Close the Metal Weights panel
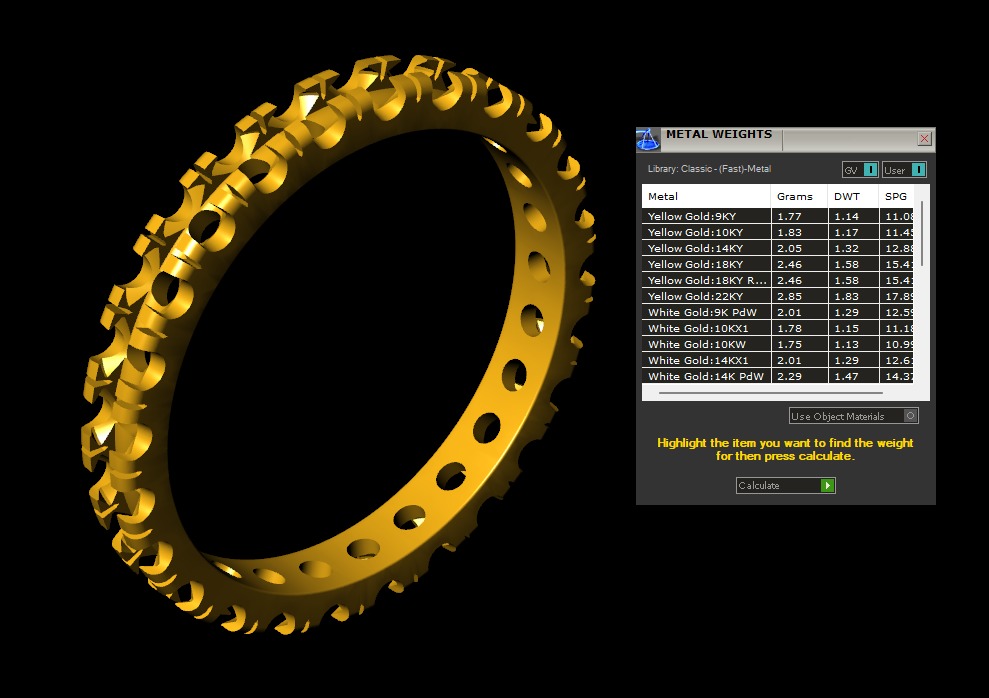 click(924, 139)
